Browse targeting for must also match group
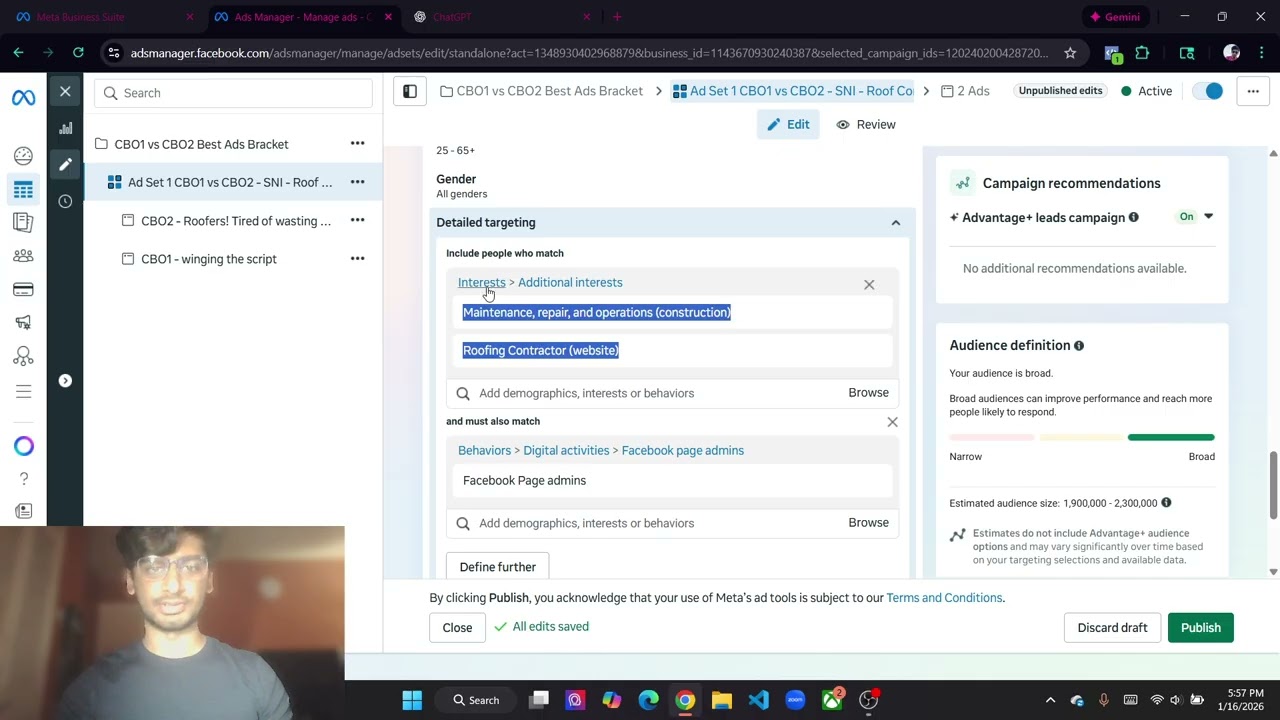Image resolution: width=1280 pixels, height=720 pixels. (868, 523)
